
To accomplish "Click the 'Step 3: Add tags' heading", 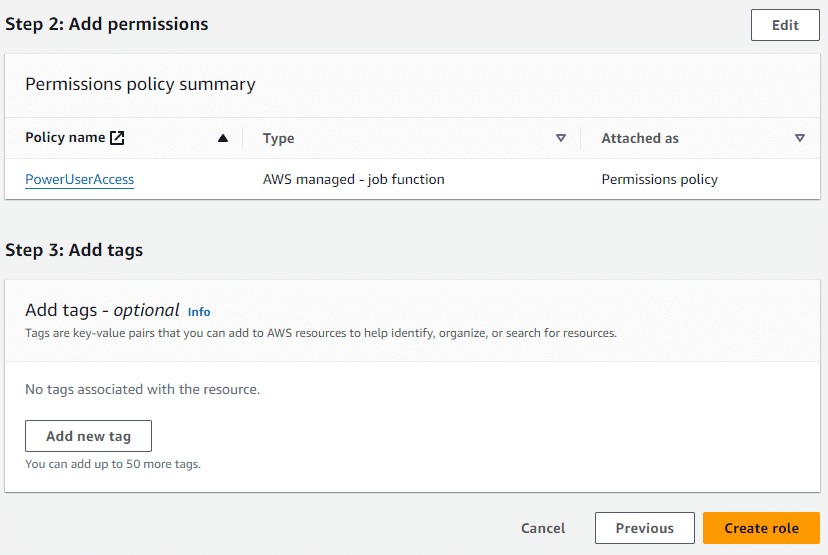I will pyautogui.click(x=74, y=250).
